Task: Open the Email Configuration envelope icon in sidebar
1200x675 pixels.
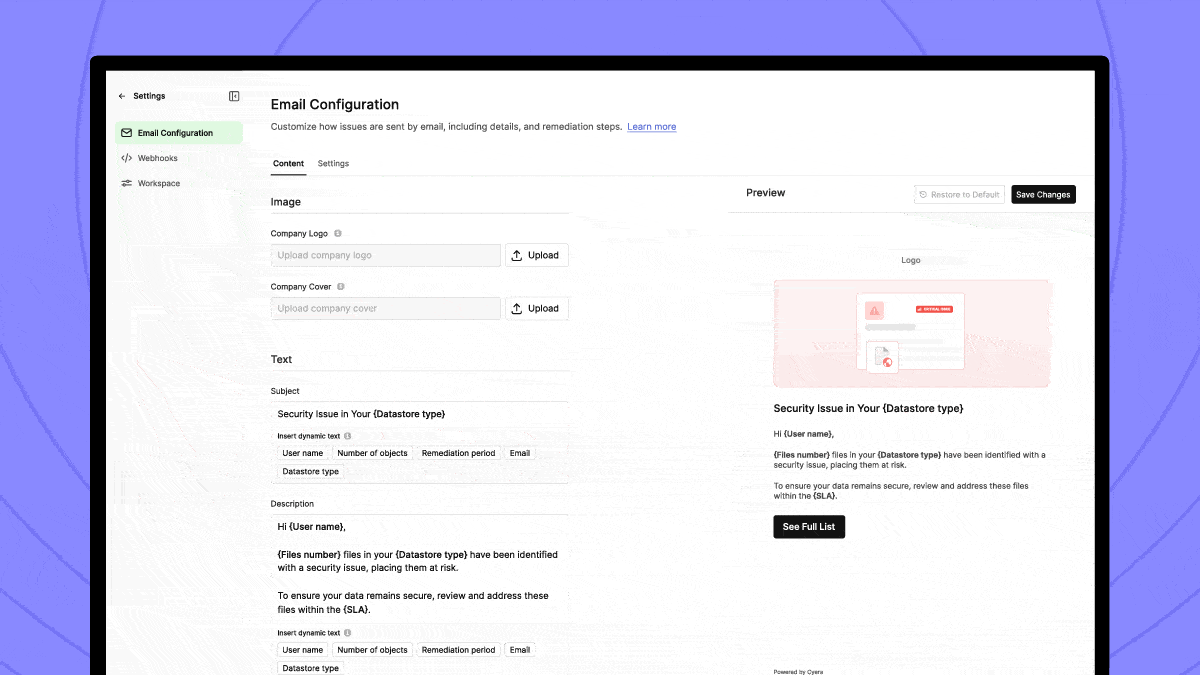Action: click(x=126, y=132)
